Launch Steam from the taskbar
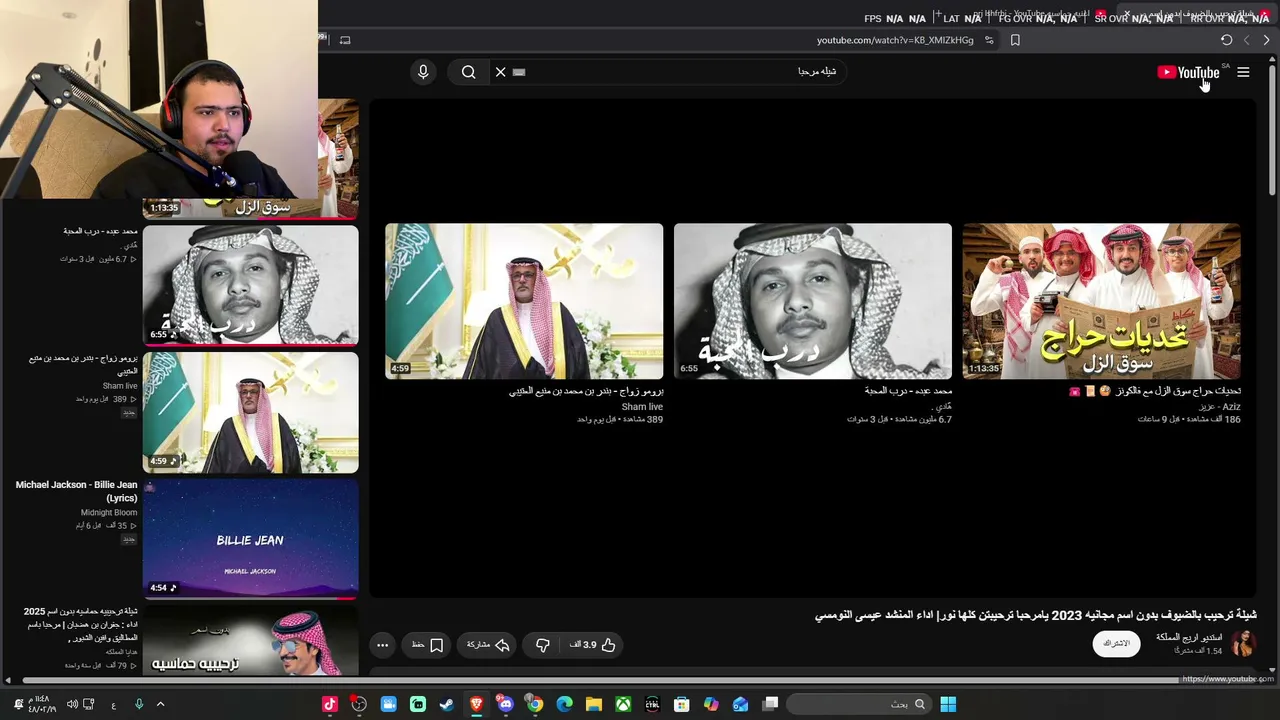This screenshot has height=720, width=1280. coord(447,704)
